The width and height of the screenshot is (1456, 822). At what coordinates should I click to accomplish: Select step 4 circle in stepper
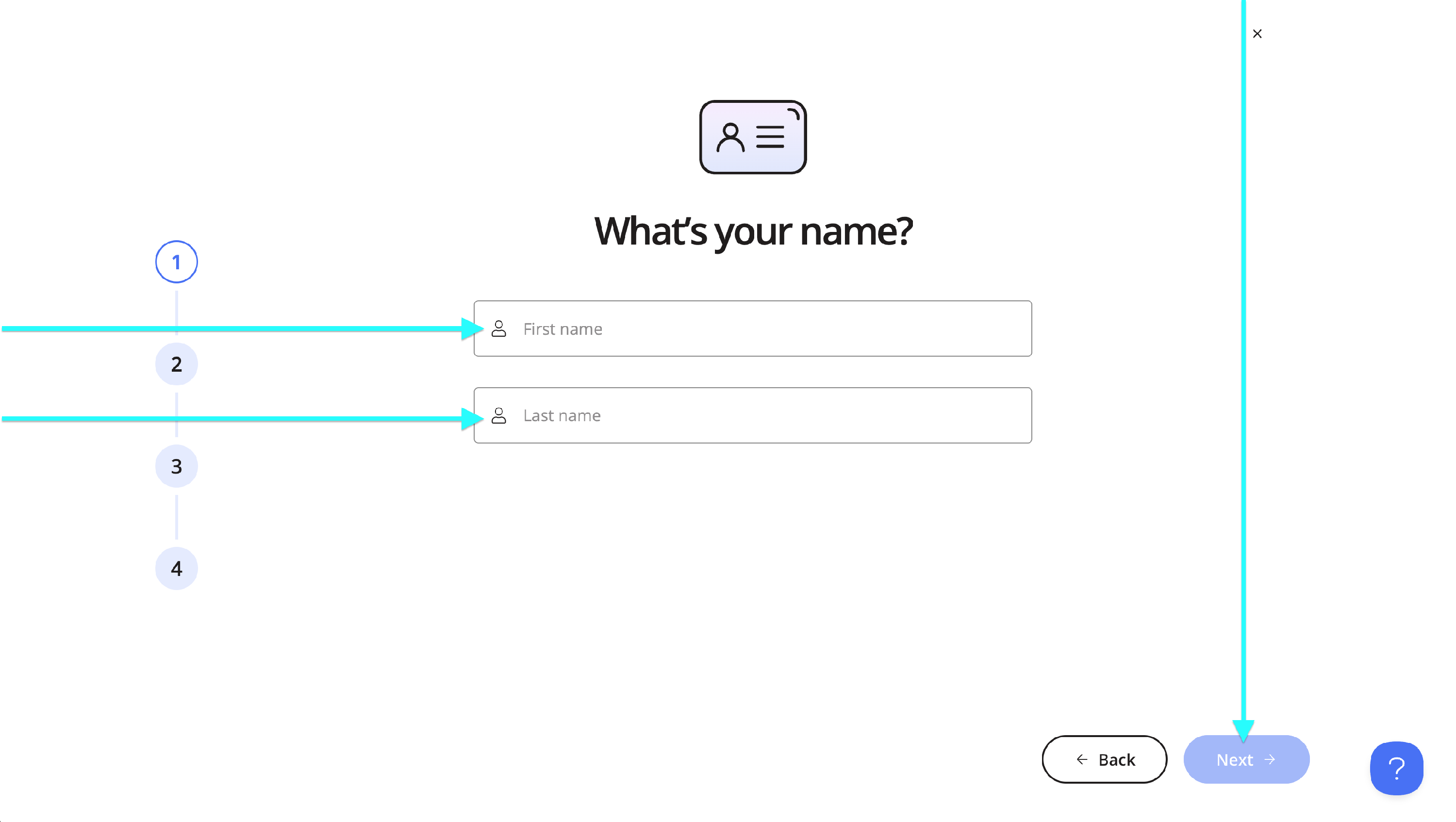click(x=176, y=568)
